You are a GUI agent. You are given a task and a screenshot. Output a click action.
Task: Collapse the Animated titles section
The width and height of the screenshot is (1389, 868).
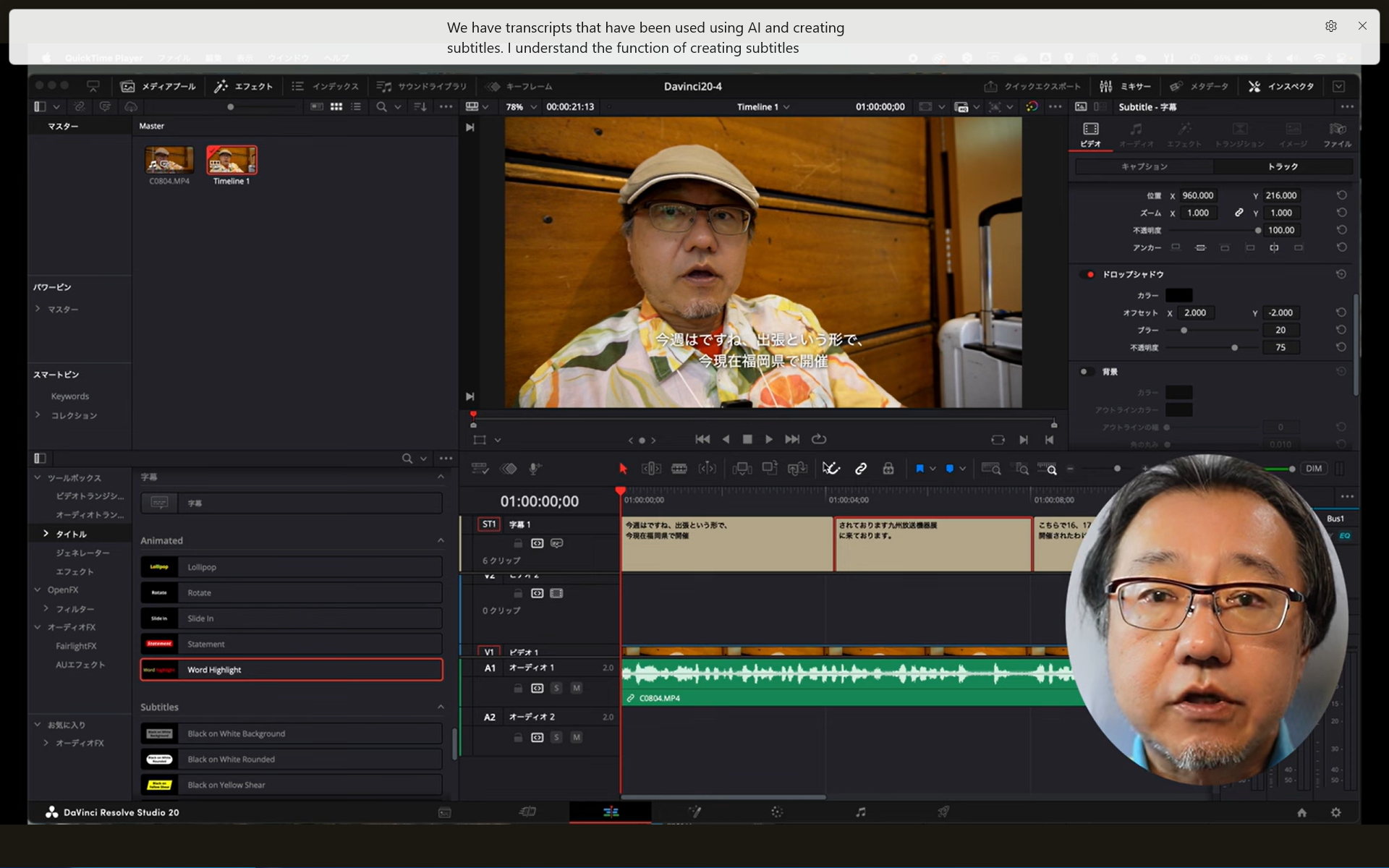tap(441, 540)
